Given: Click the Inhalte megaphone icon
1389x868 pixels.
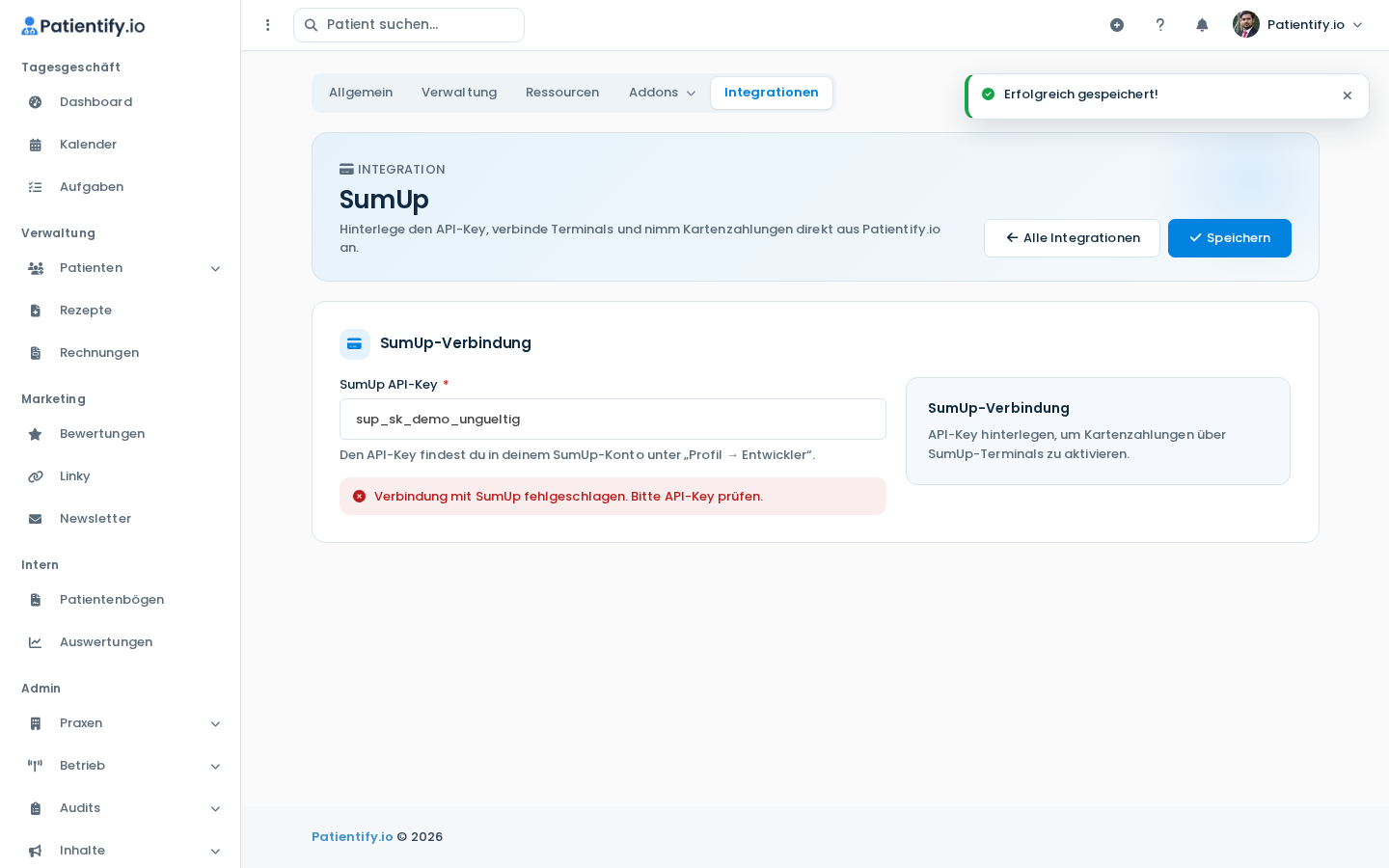Looking at the screenshot, I should [36, 851].
